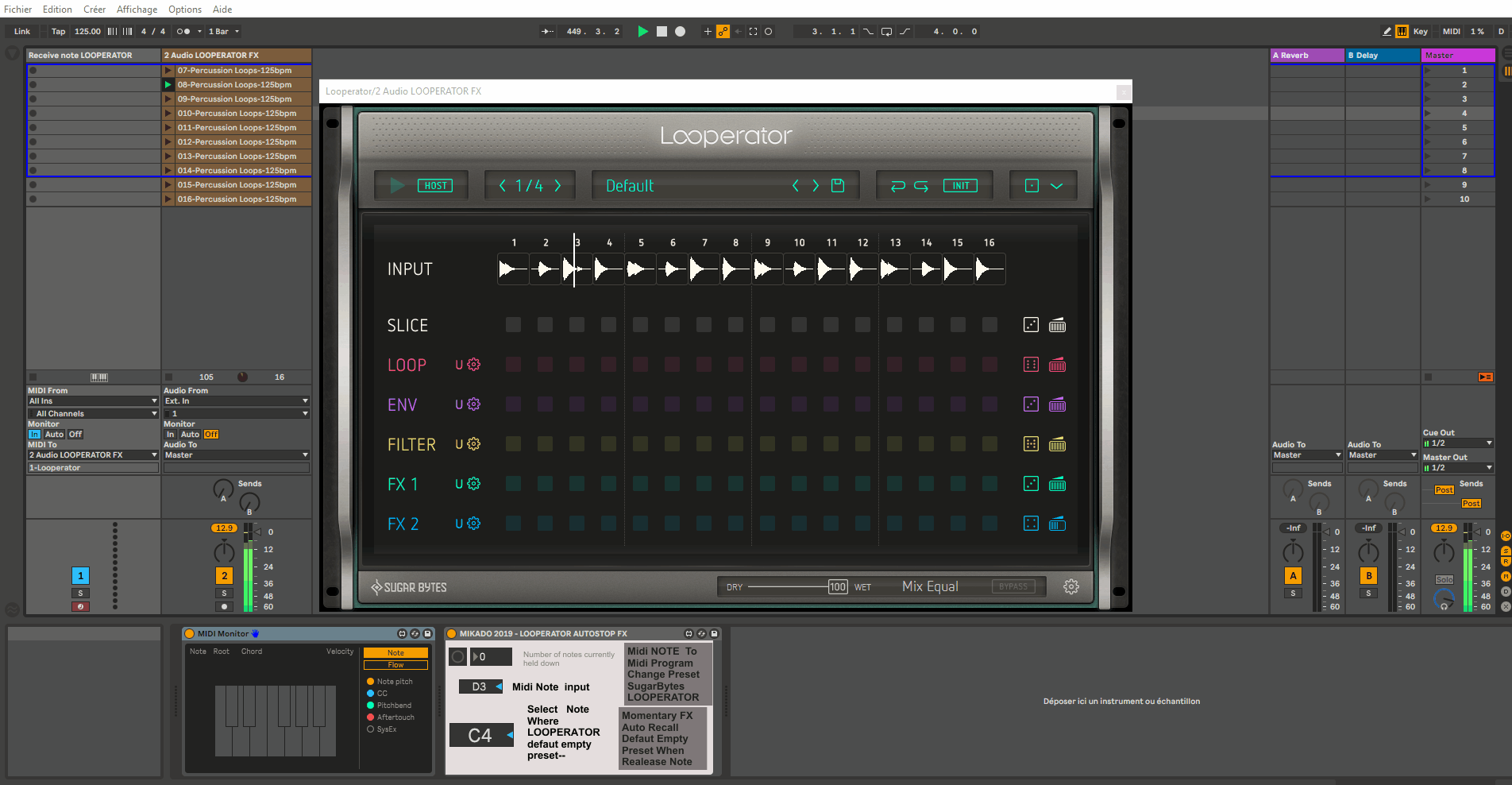Open the Fichier menu
This screenshot has width=1512, height=785.
17,10
